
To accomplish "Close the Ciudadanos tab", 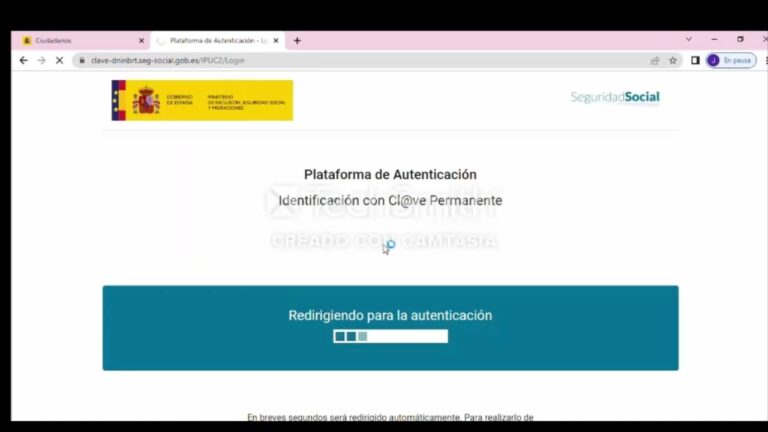I will [142, 41].
